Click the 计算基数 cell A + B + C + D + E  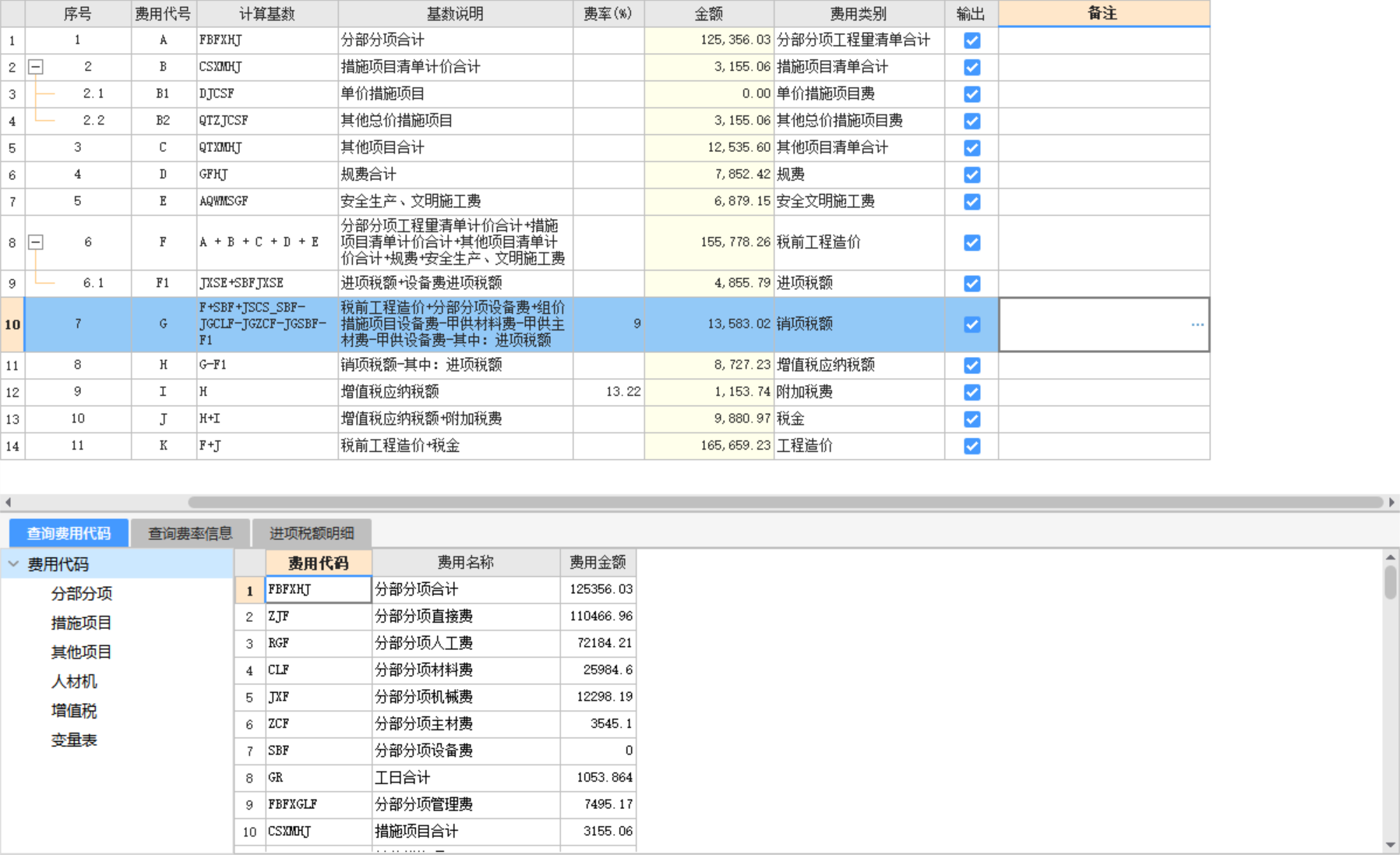tap(267, 242)
